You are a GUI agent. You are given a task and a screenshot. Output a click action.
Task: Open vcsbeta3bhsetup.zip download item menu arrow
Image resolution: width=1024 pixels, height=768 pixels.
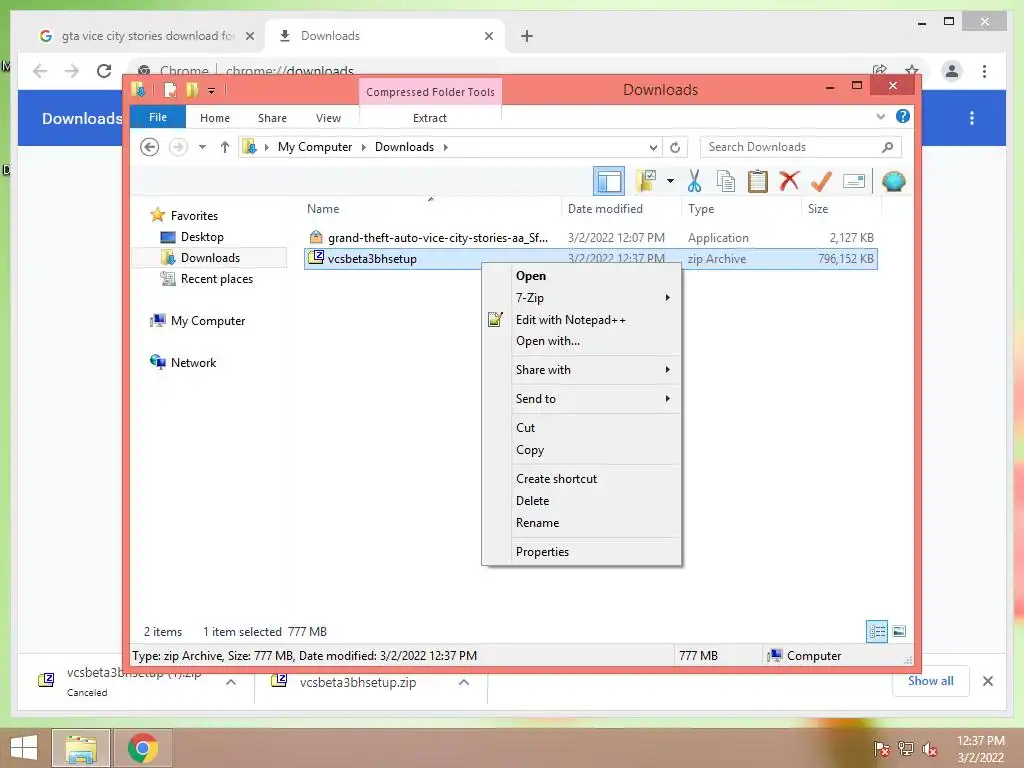point(464,682)
